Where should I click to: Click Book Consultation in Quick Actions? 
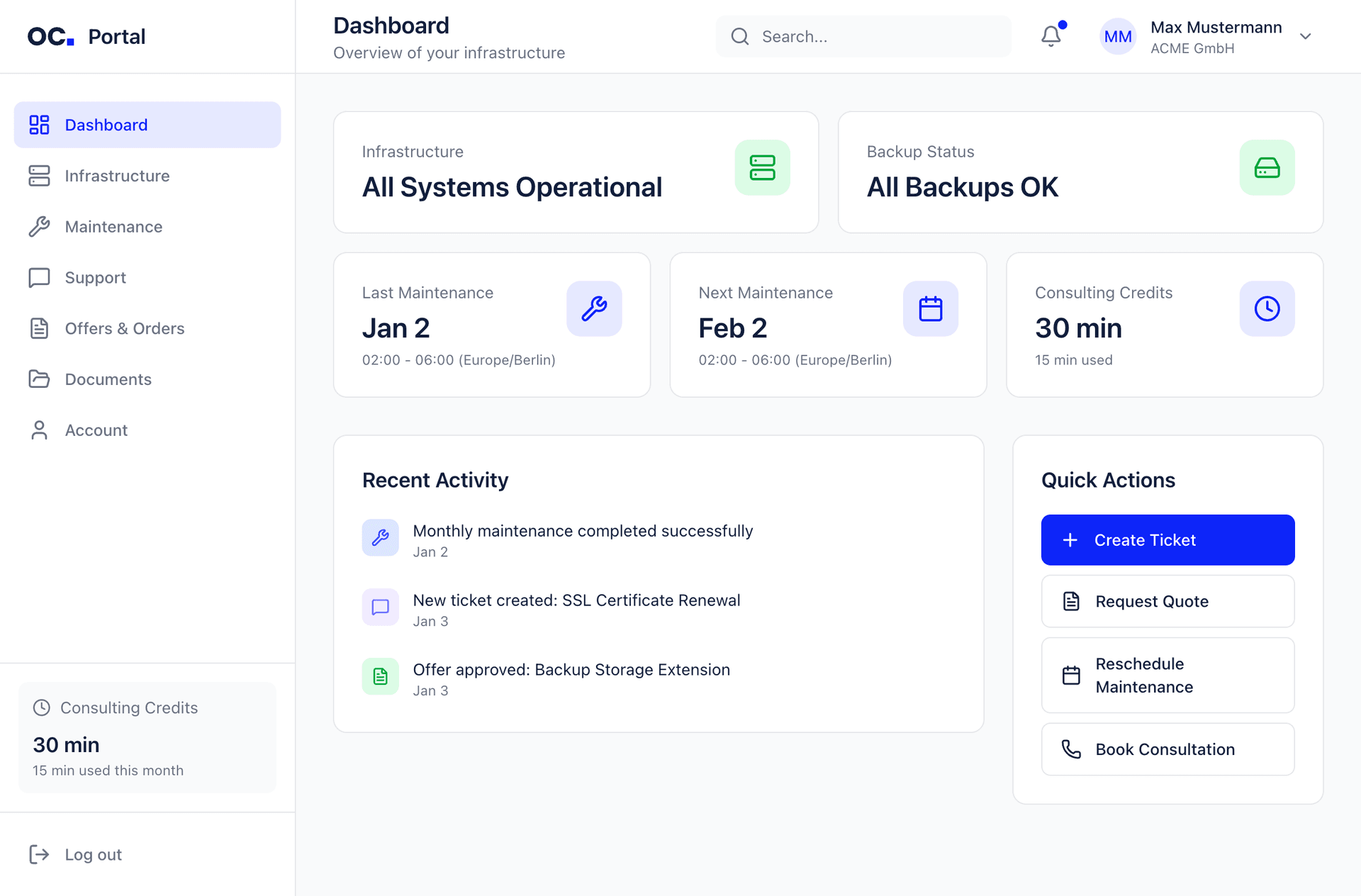[x=1167, y=749]
